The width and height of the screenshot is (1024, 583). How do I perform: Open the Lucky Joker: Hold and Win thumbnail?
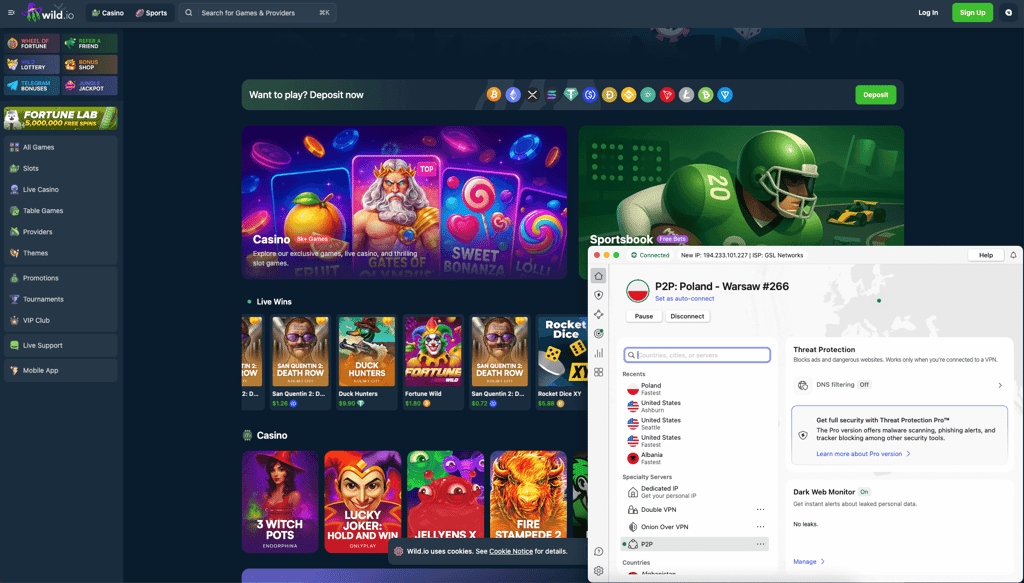coord(362,501)
